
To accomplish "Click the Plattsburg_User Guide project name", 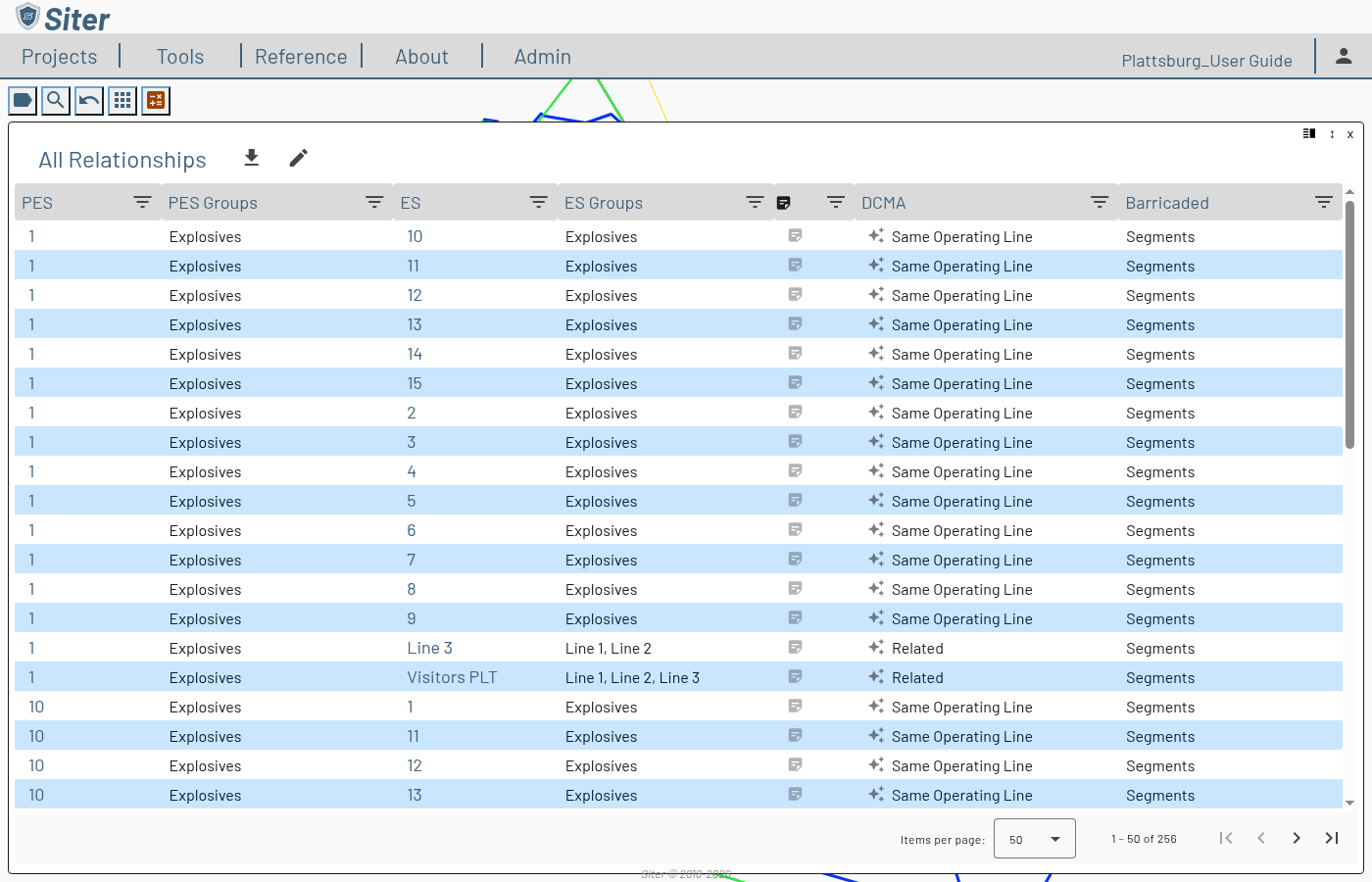I will 1206,61.
